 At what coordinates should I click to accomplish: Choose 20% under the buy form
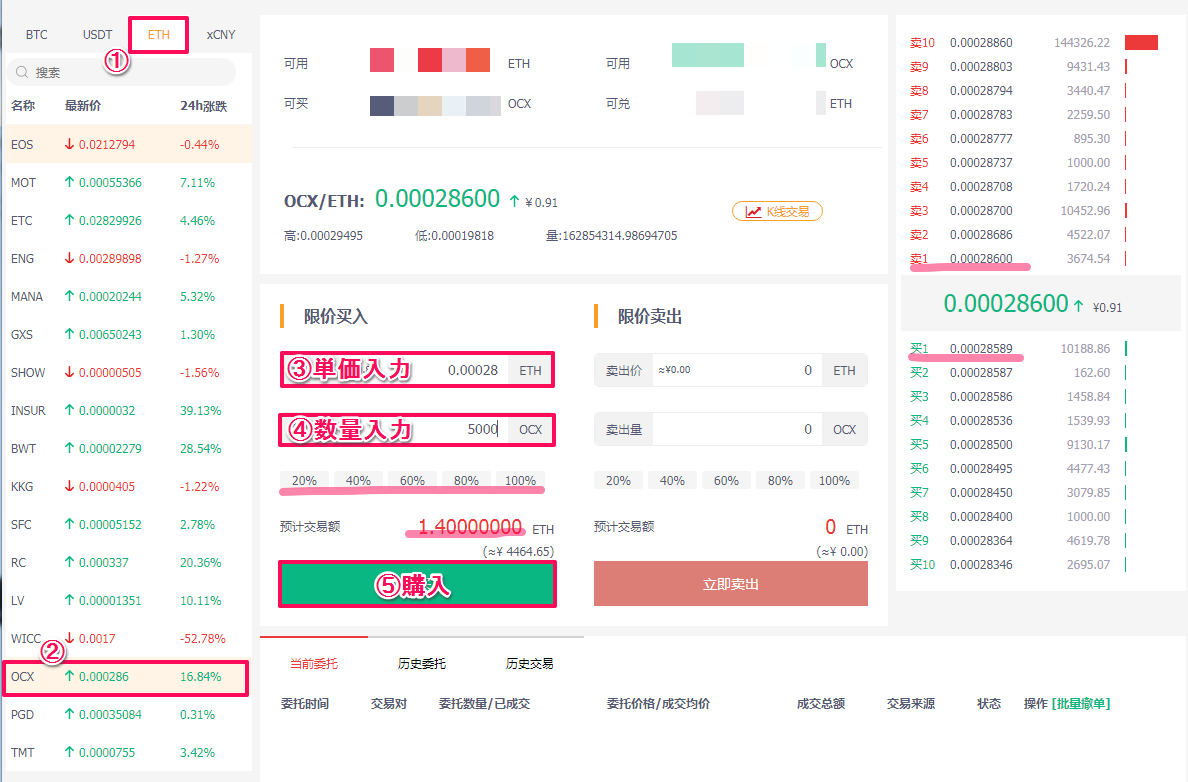tap(304, 481)
